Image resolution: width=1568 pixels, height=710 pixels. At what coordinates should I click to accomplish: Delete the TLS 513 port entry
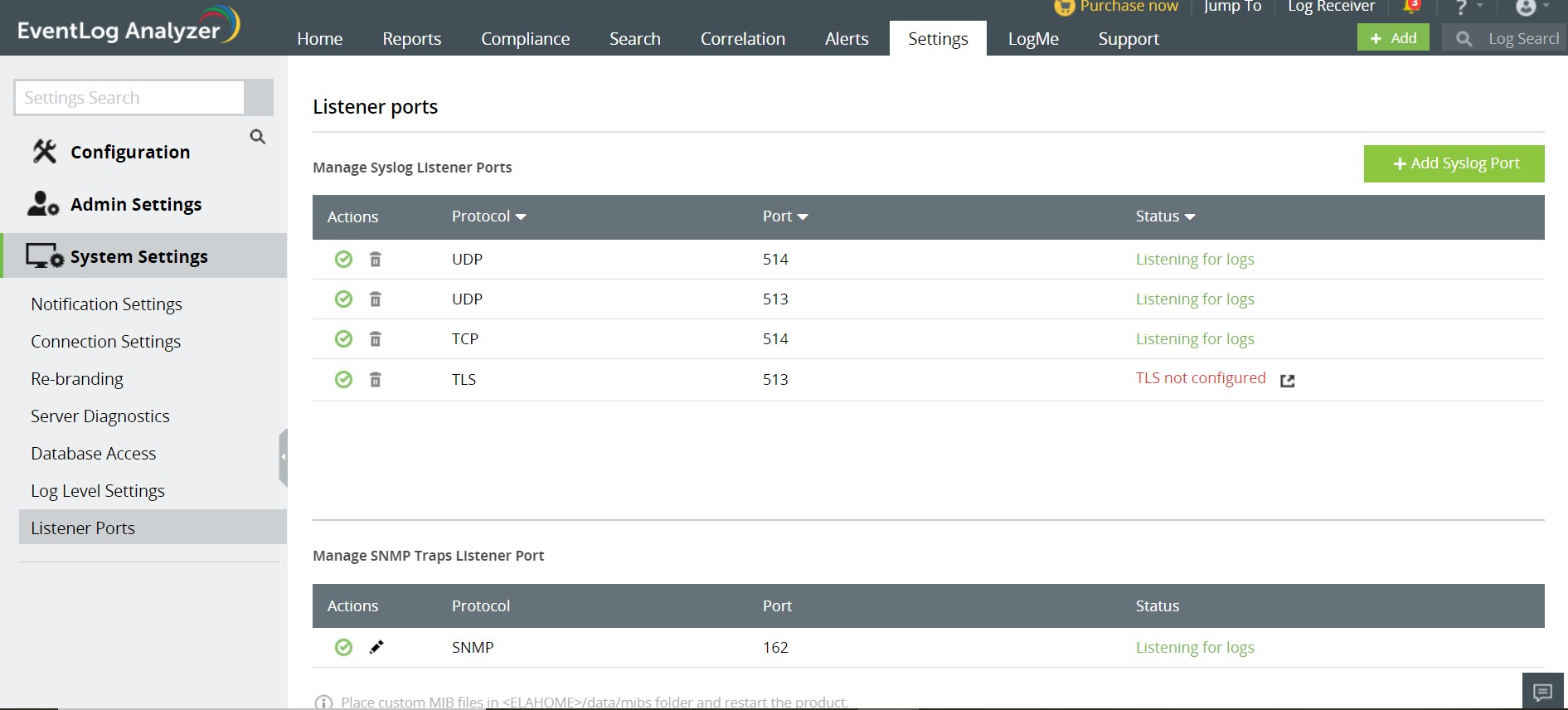click(375, 380)
